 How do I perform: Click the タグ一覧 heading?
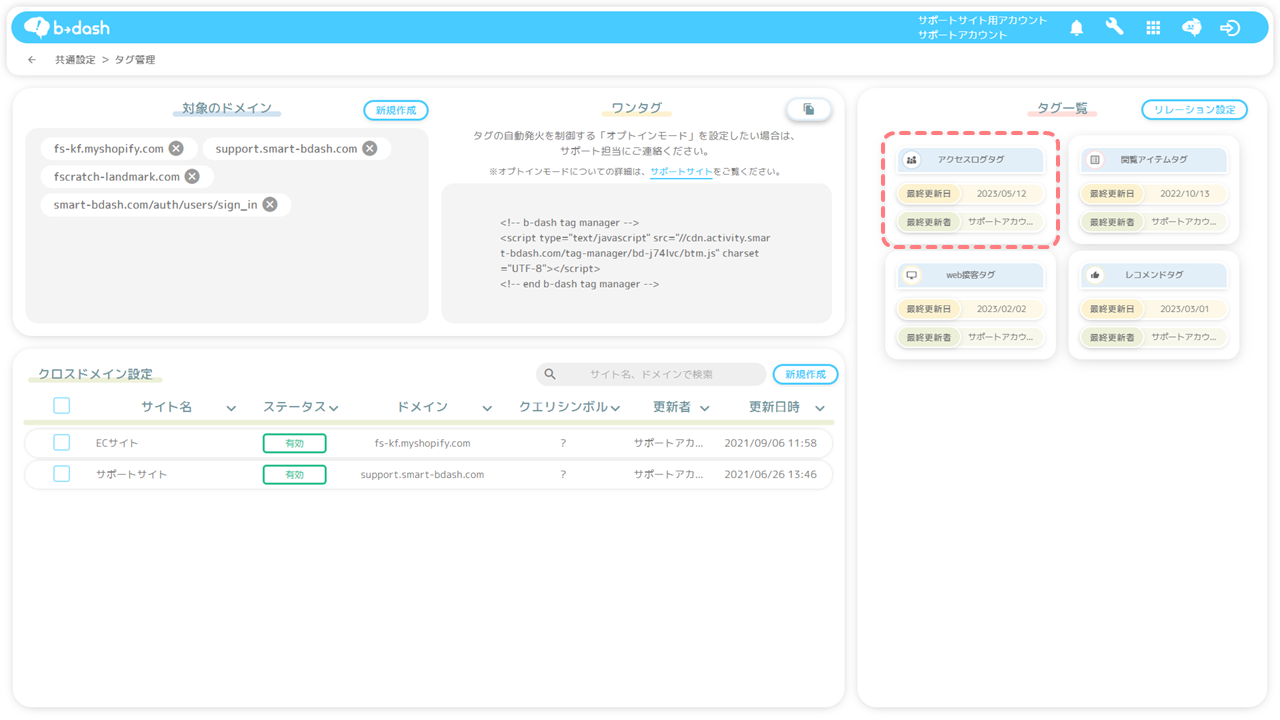coord(1062,108)
